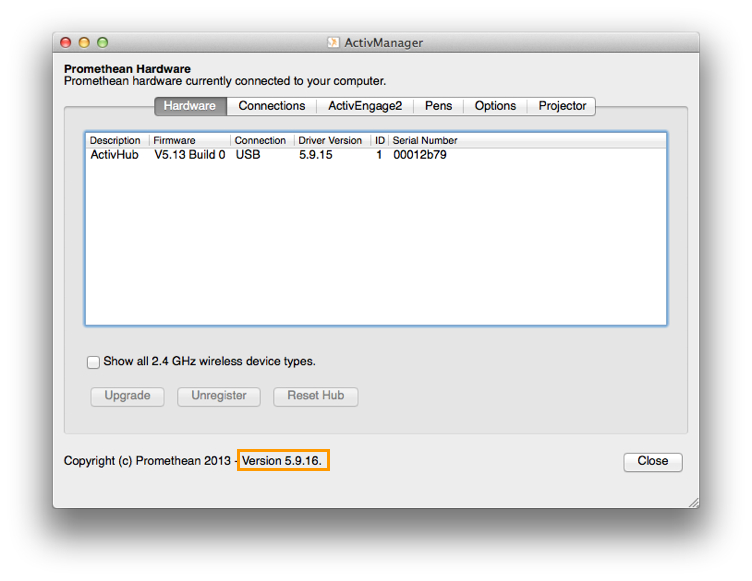
Task: Select the Pens tab
Action: point(438,106)
